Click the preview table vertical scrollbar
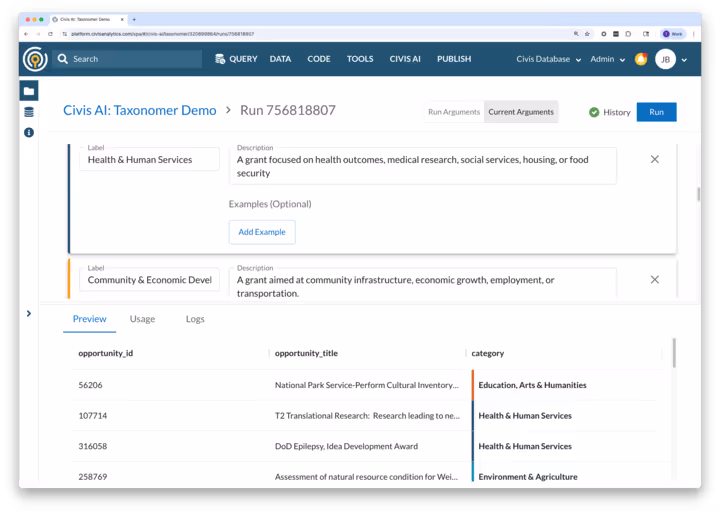The height and width of the screenshot is (513, 720). (x=674, y=353)
